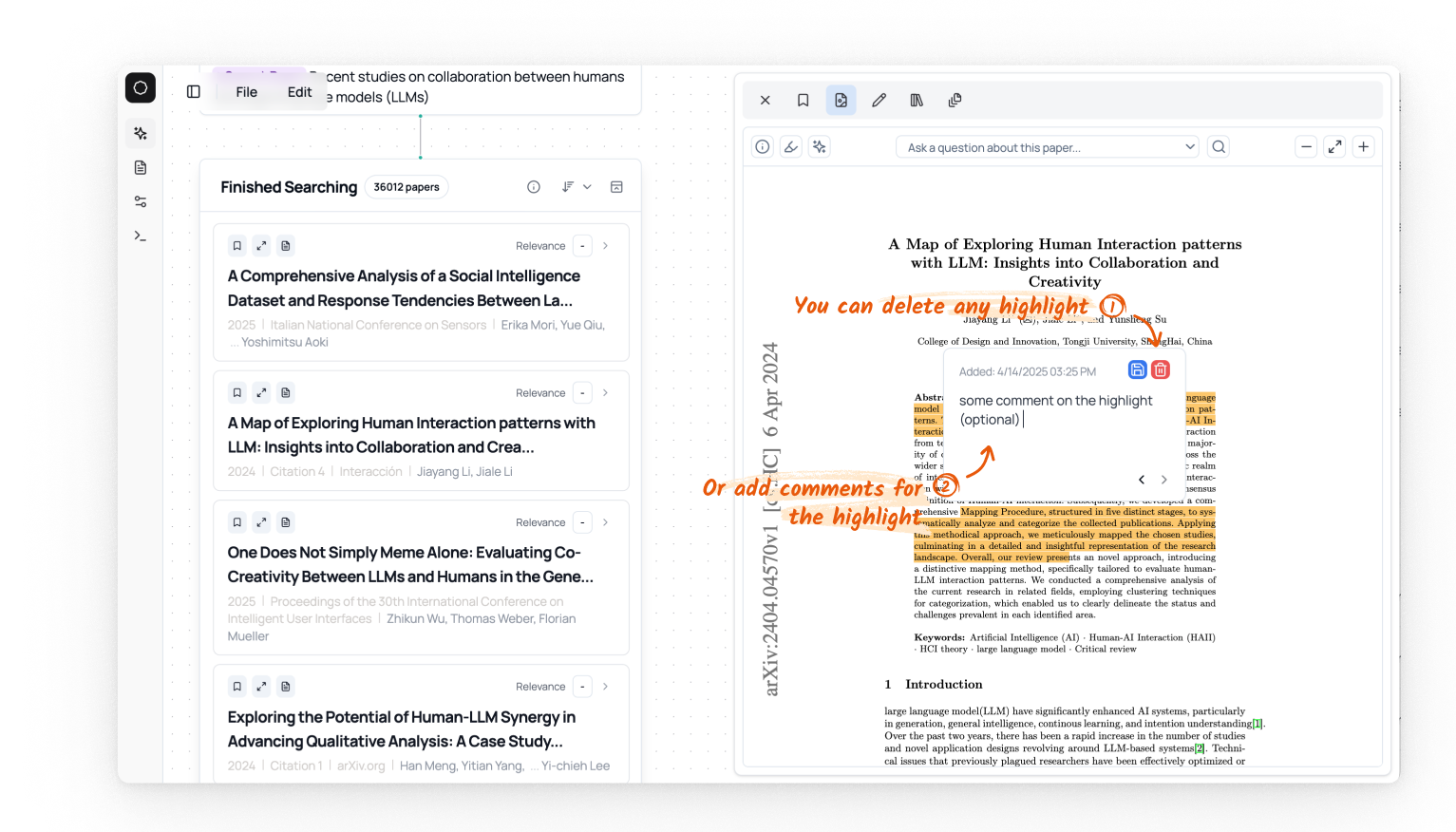Toggle the bookmark in the PDF viewer toolbar
This screenshot has height=832, width=1456.
[803, 100]
